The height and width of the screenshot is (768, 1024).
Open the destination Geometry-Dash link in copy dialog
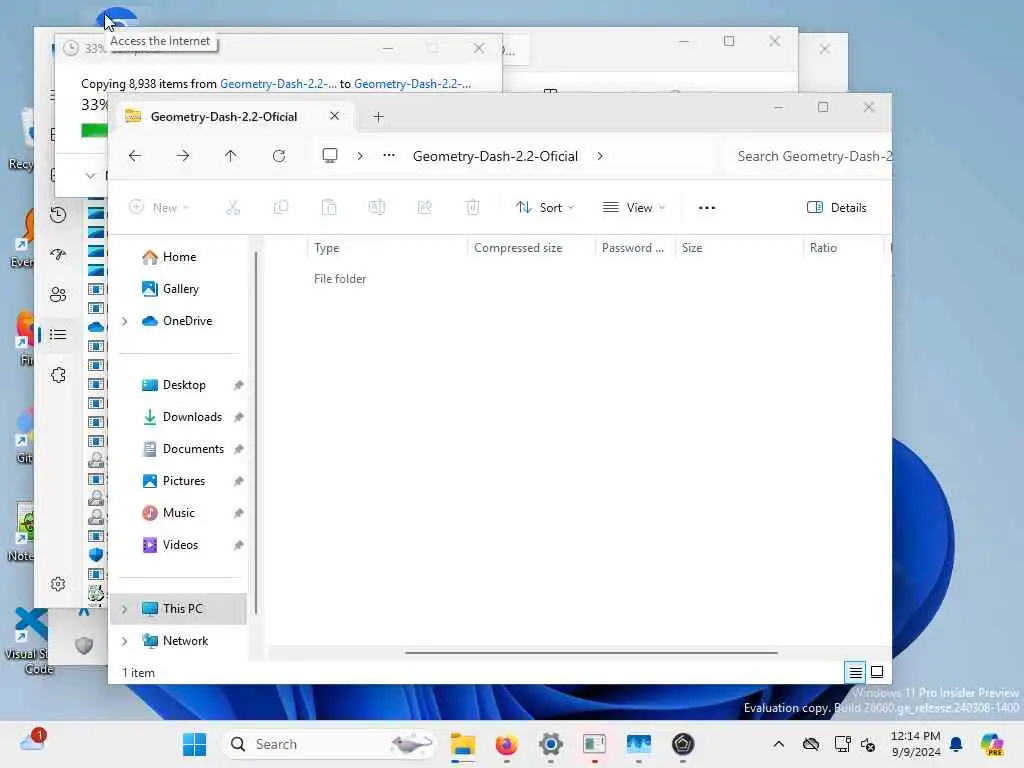tap(412, 84)
